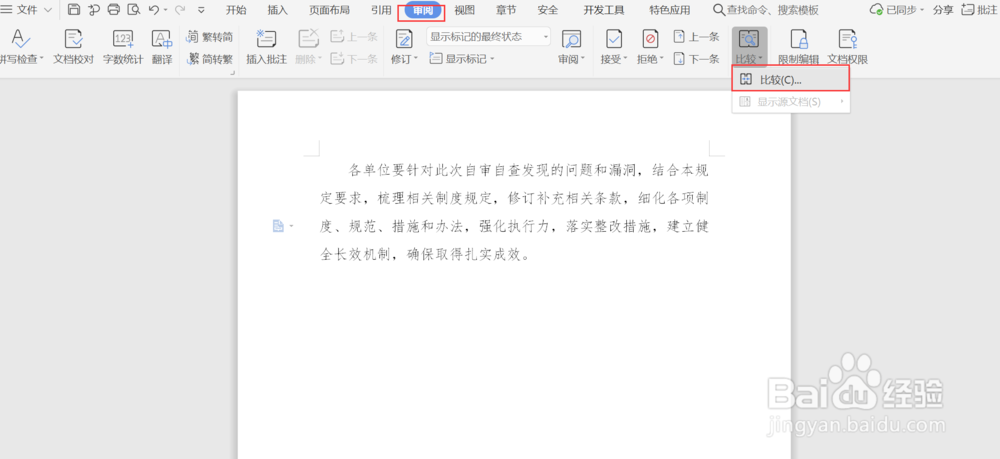Click text line starting 各单位要针对此次
Screen dimensions: 1000x459
coord(528,170)
